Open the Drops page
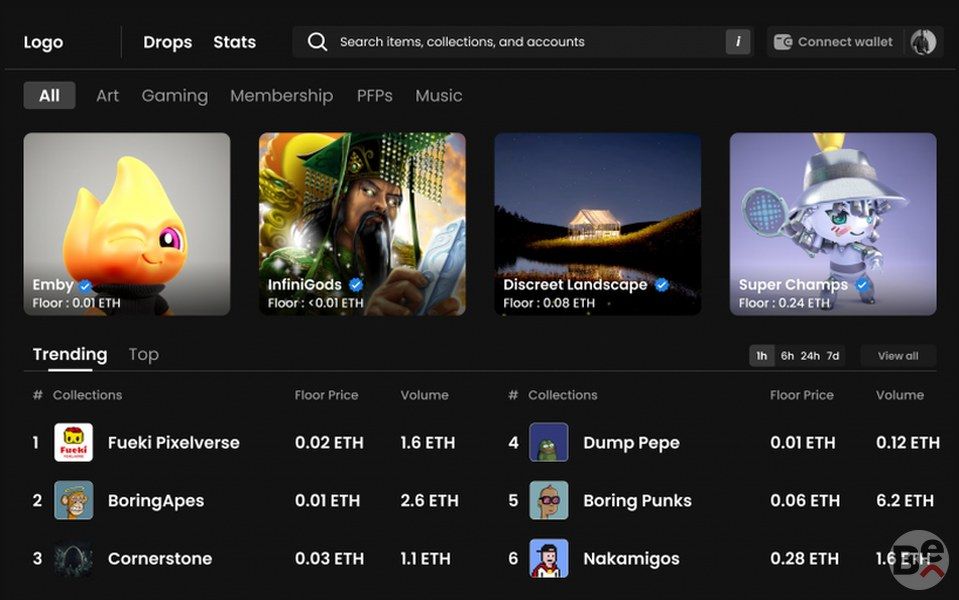 [167, 42]
